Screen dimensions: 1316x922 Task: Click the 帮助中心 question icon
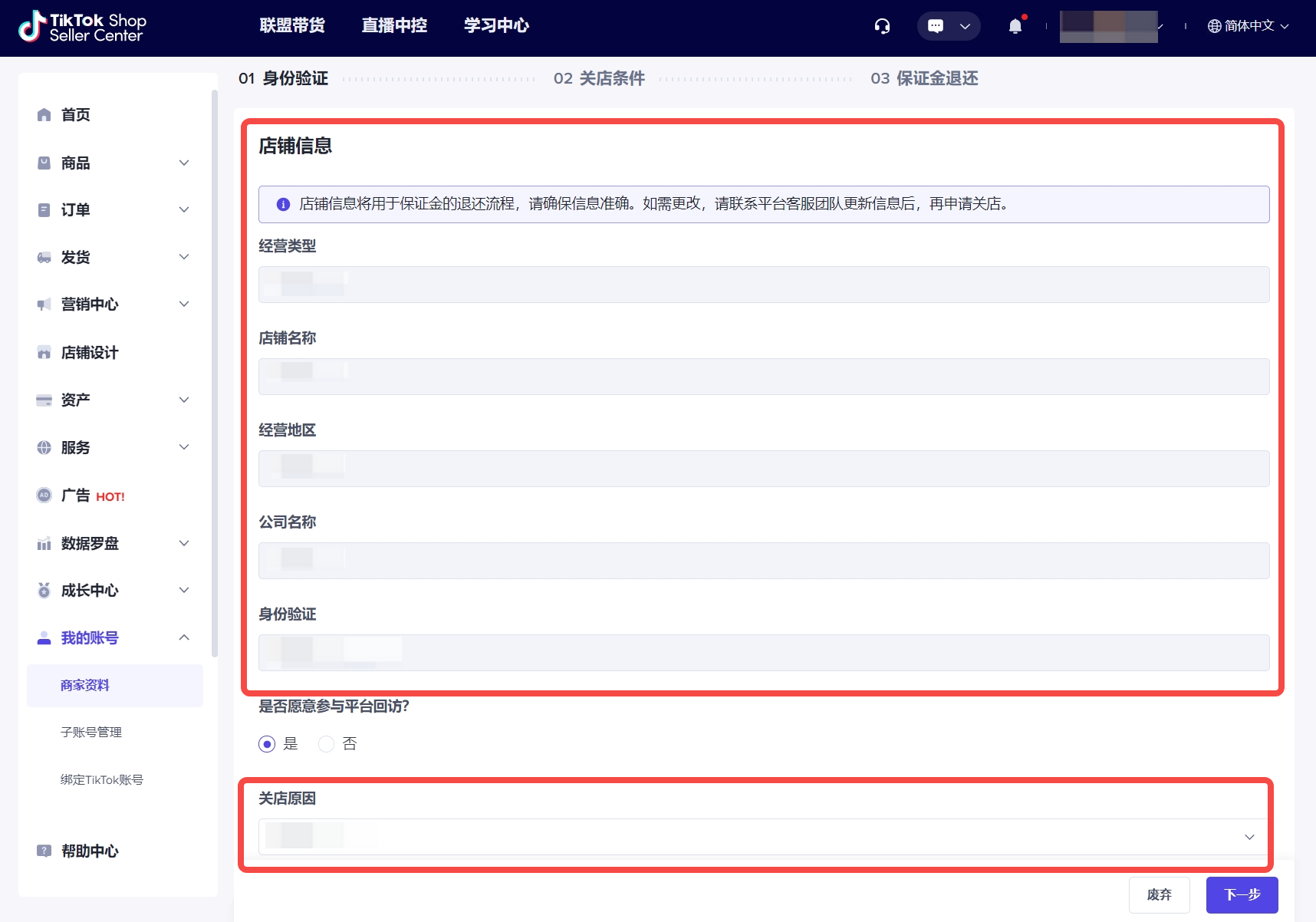(x=44, y=851)
